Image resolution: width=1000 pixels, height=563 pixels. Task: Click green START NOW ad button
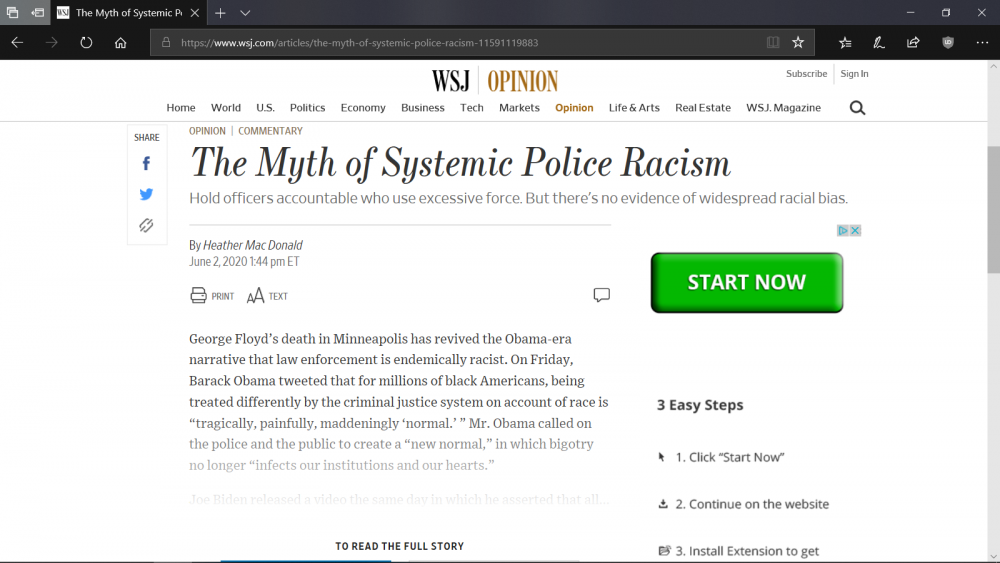point(747,282)
